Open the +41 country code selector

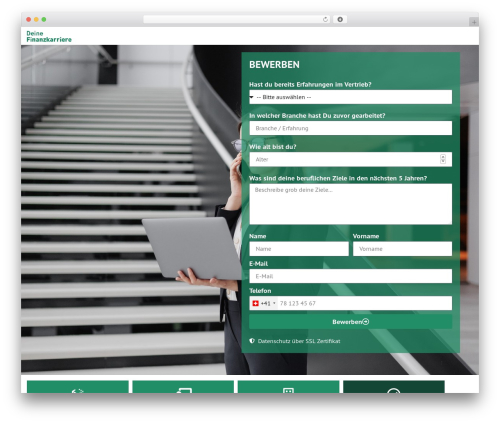[x=264, y=303]
